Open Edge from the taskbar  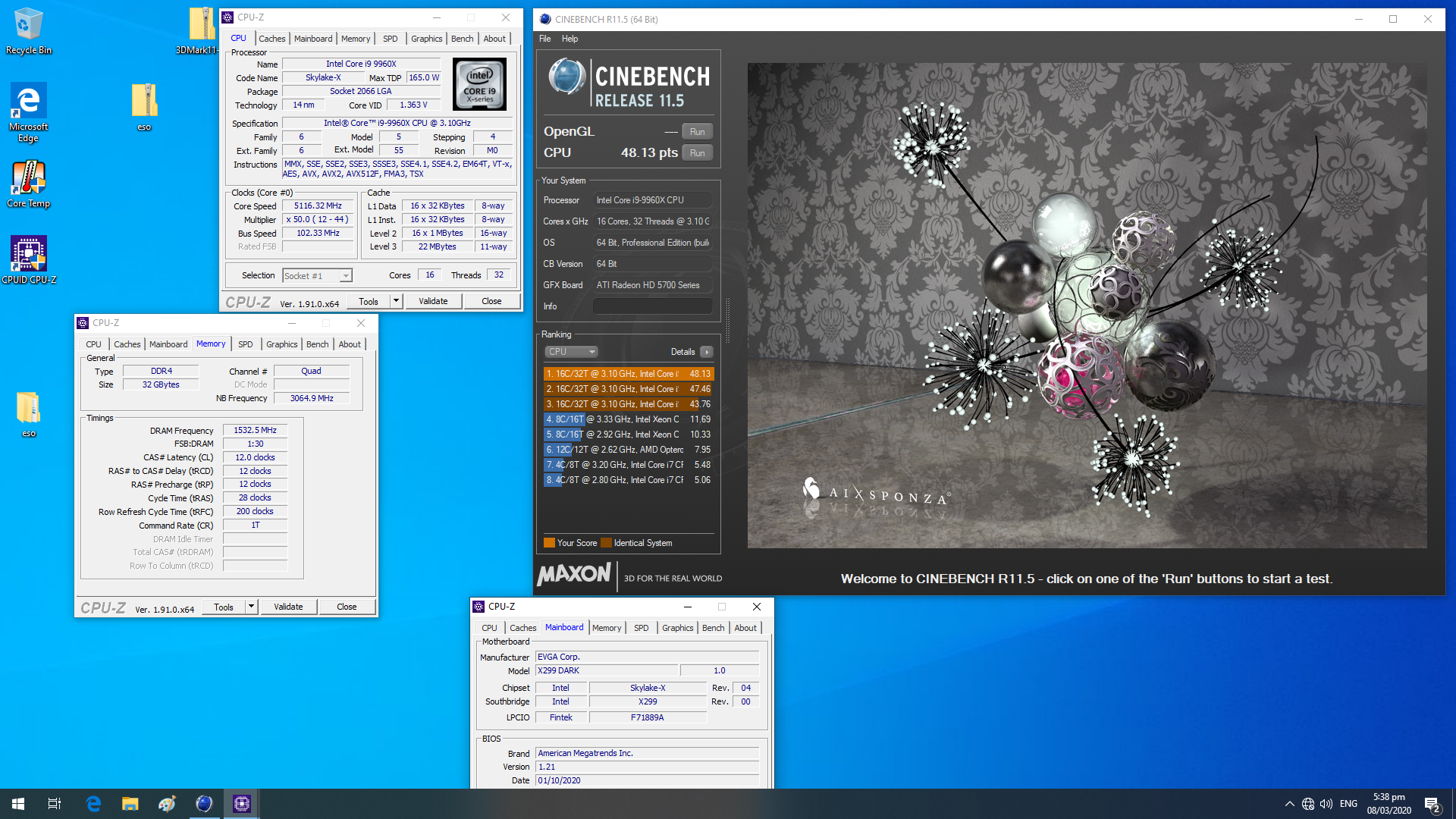click(x=93, y=804)
